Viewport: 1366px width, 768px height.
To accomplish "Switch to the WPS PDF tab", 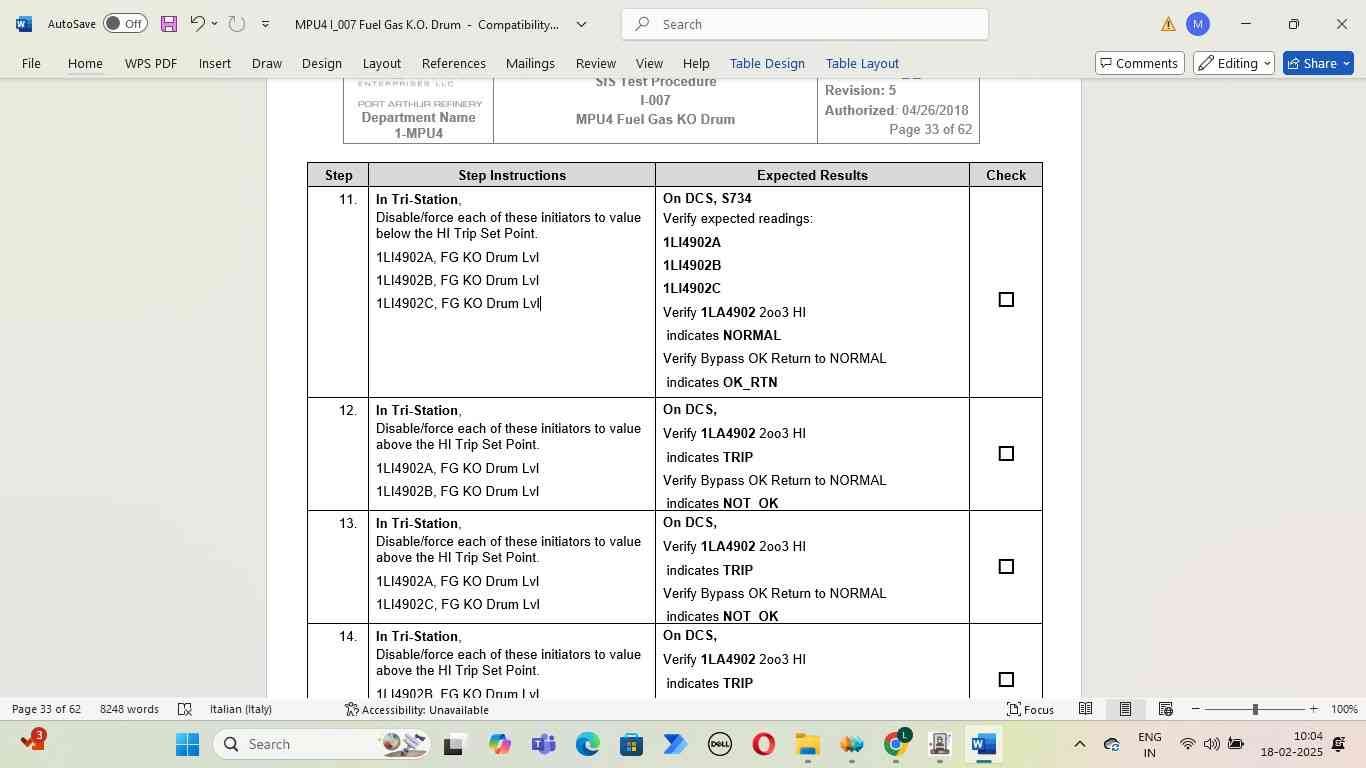I will (151, 63).
